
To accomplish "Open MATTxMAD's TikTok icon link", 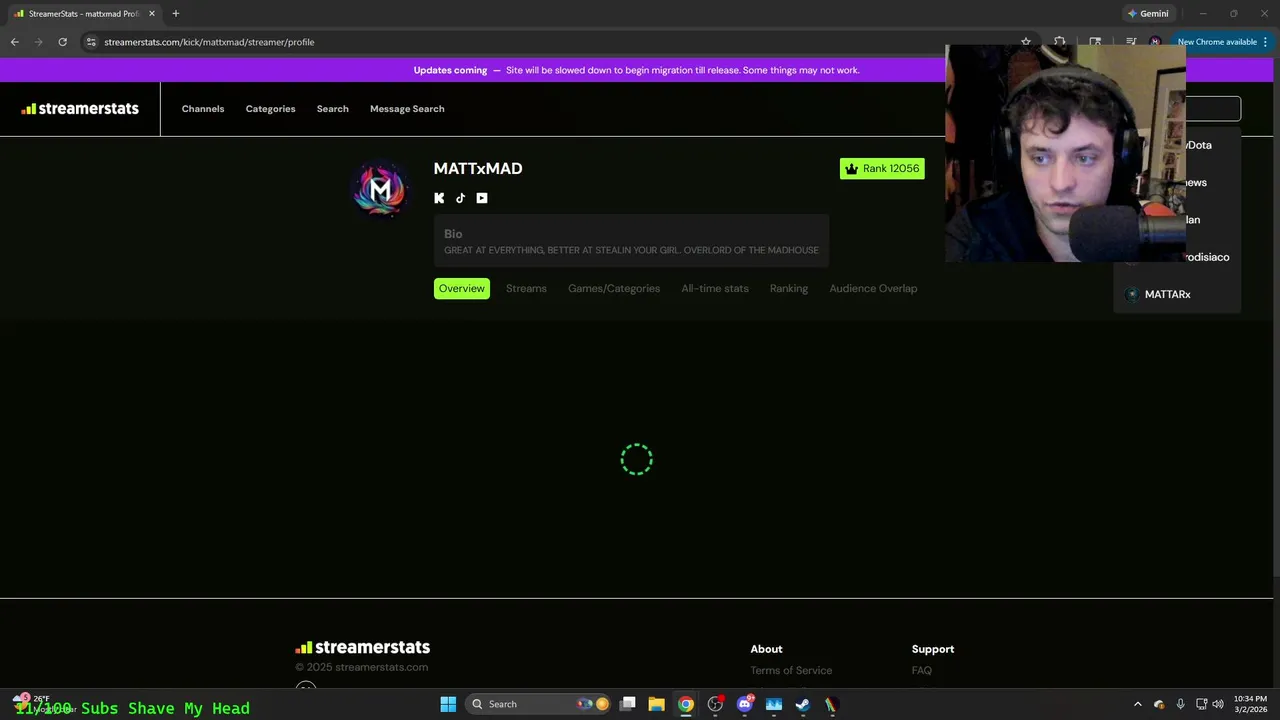I will (460, 198).
